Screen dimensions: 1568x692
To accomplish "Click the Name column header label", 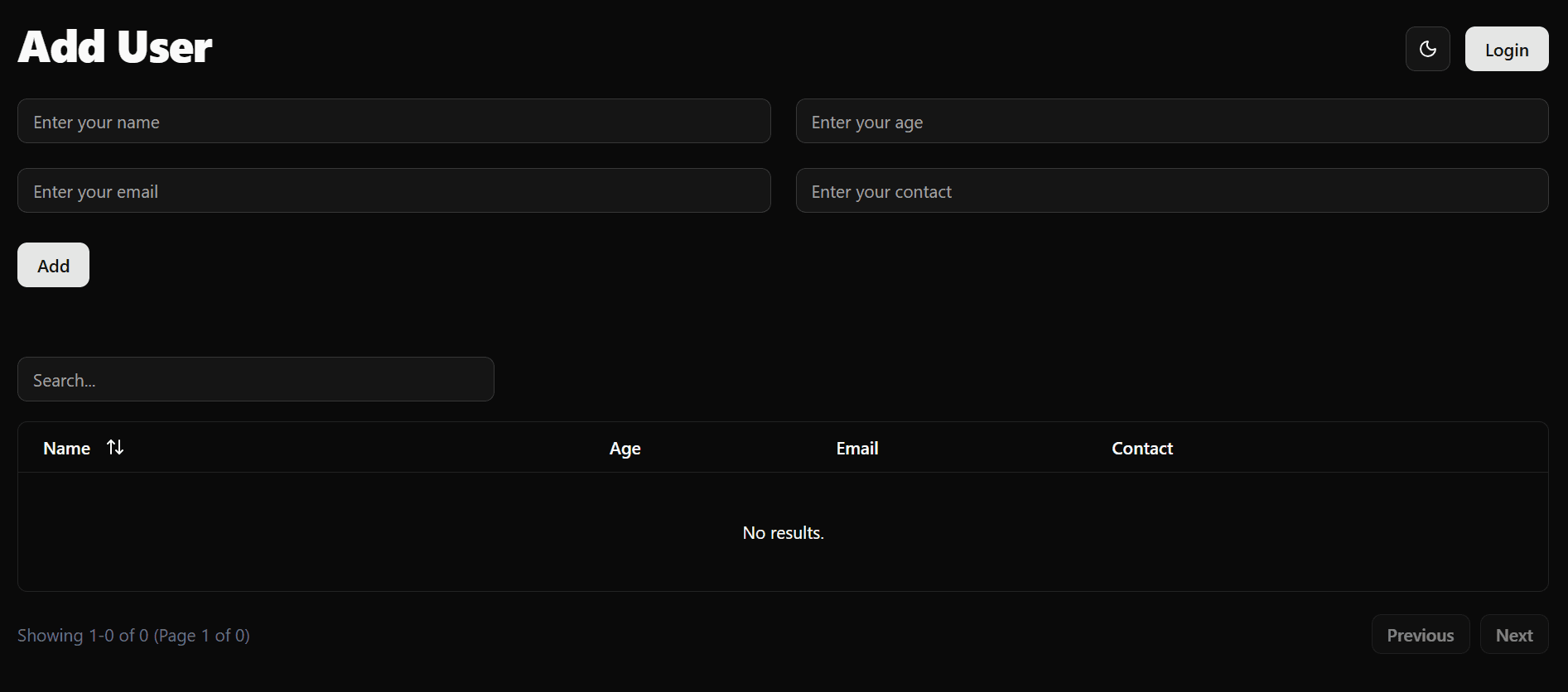I will pyautogui.click(x=66, y=449).
